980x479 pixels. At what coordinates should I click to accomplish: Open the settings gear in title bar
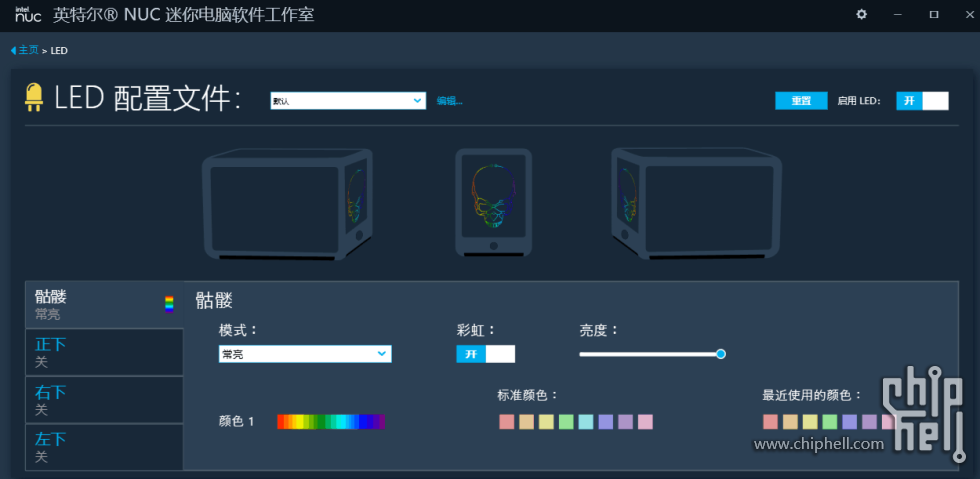[861, 14]
